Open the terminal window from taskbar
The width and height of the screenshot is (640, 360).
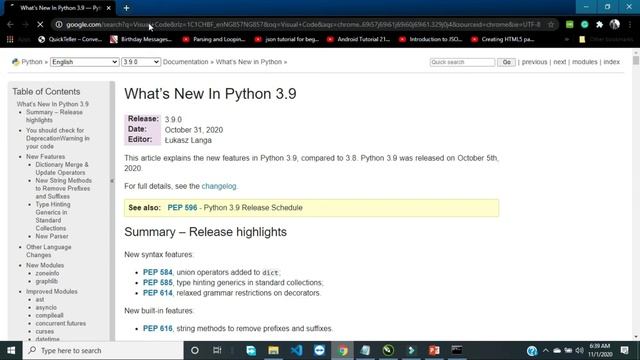point(457,350)
